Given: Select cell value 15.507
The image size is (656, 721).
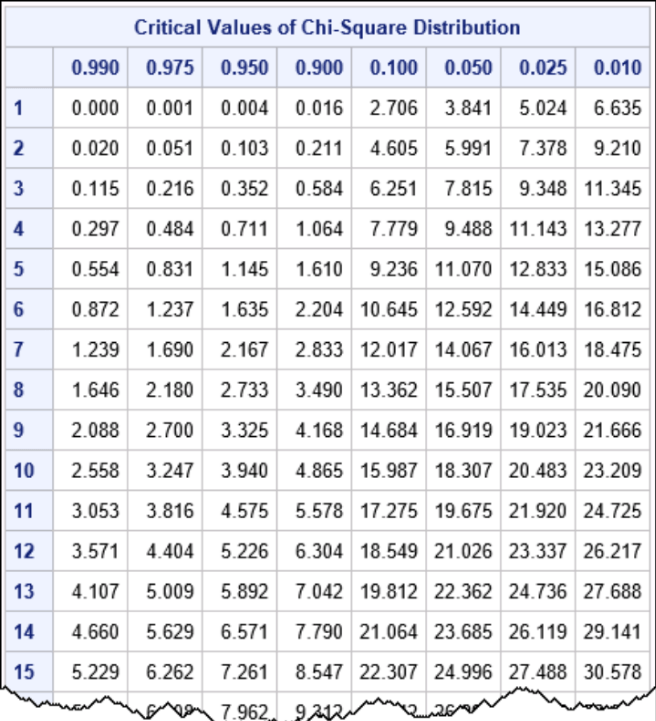Looking at the screenshot, I should [463, 390].
